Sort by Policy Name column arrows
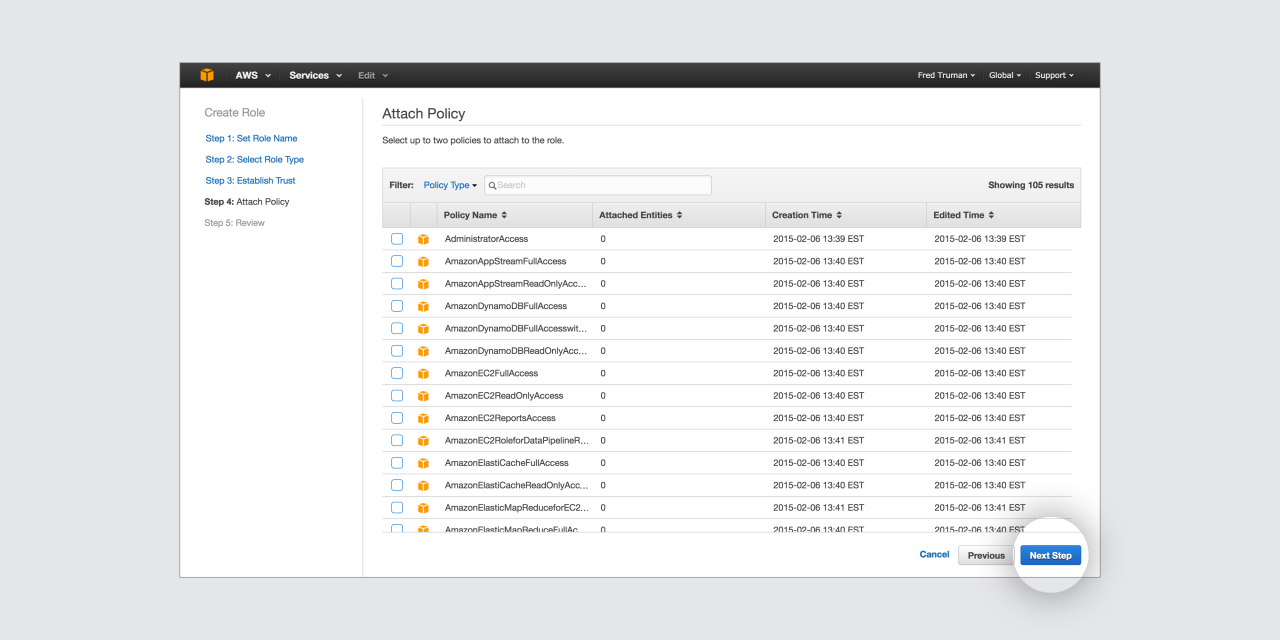This screenshot has height=640, width=1280. pos(504,215)
